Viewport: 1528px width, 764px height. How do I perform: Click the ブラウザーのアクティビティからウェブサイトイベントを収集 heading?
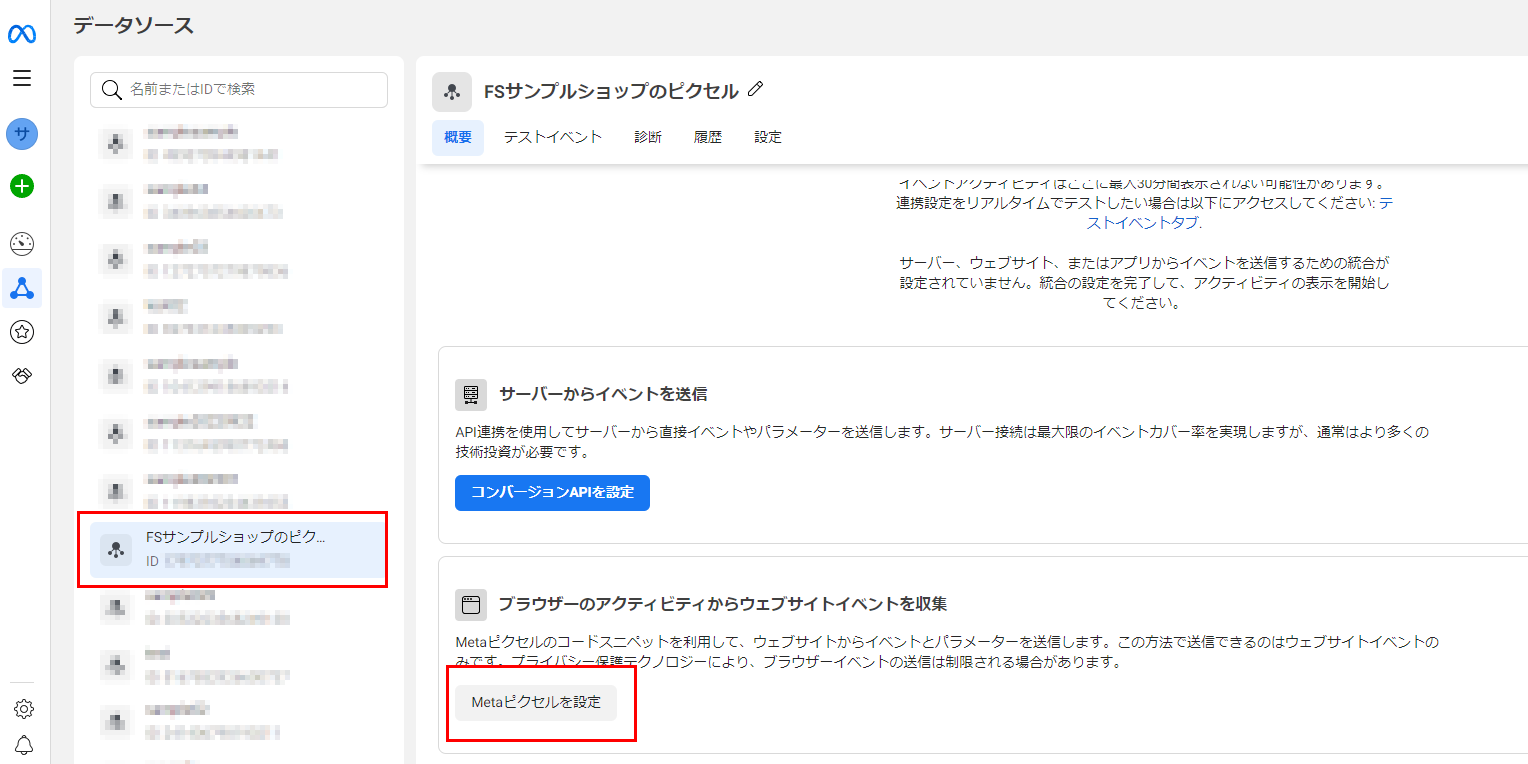pyautogui.click(x=723, y=604)
